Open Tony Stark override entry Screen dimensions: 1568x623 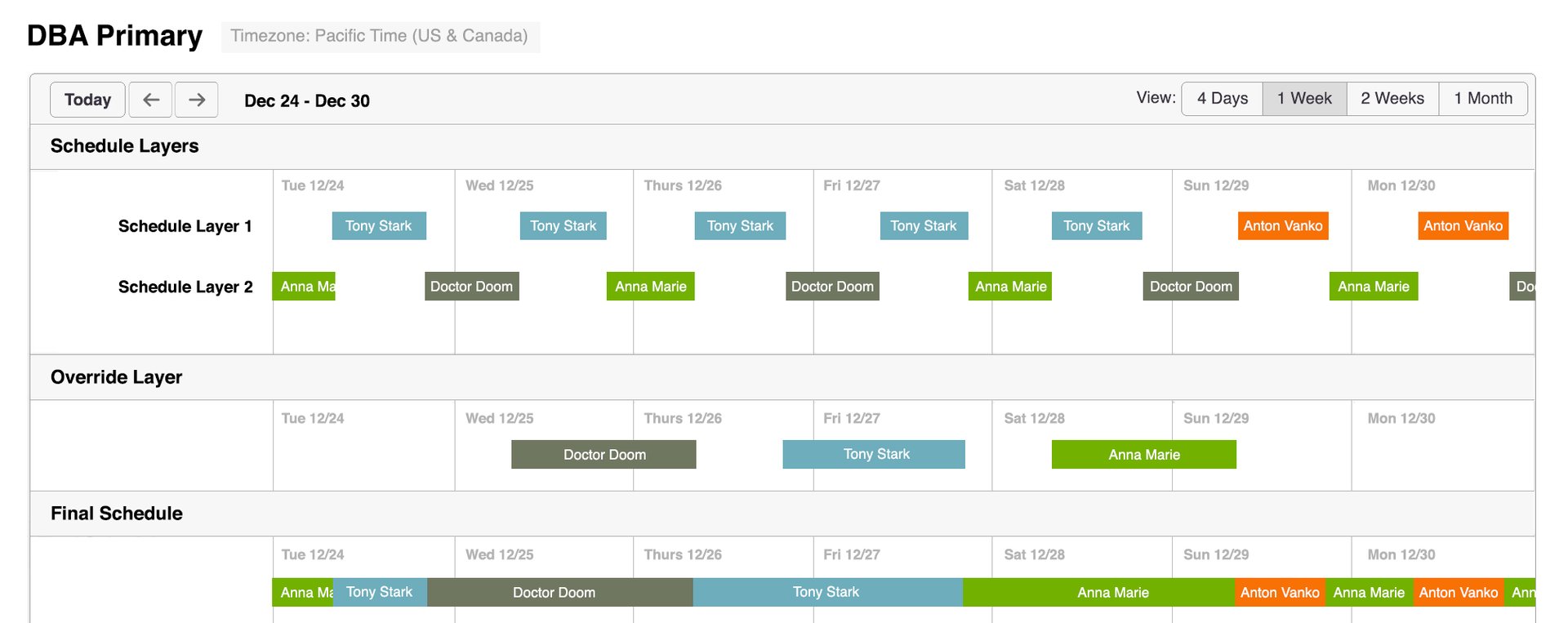(x=873, y=455)
